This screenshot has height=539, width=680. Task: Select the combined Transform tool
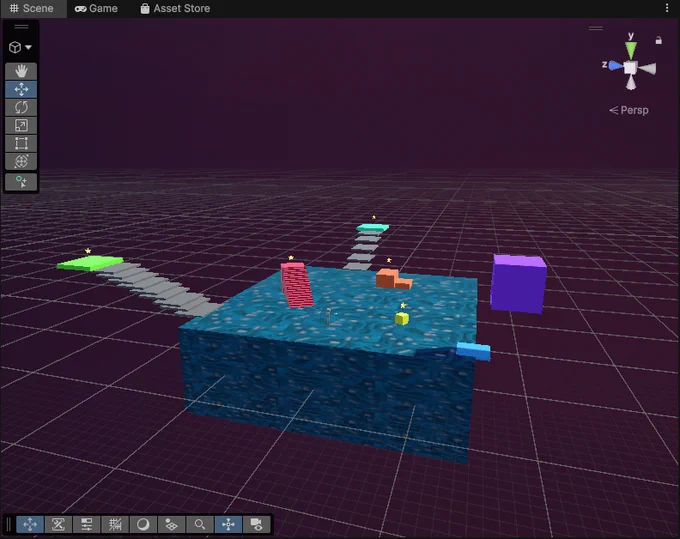(x=21, y=161)
